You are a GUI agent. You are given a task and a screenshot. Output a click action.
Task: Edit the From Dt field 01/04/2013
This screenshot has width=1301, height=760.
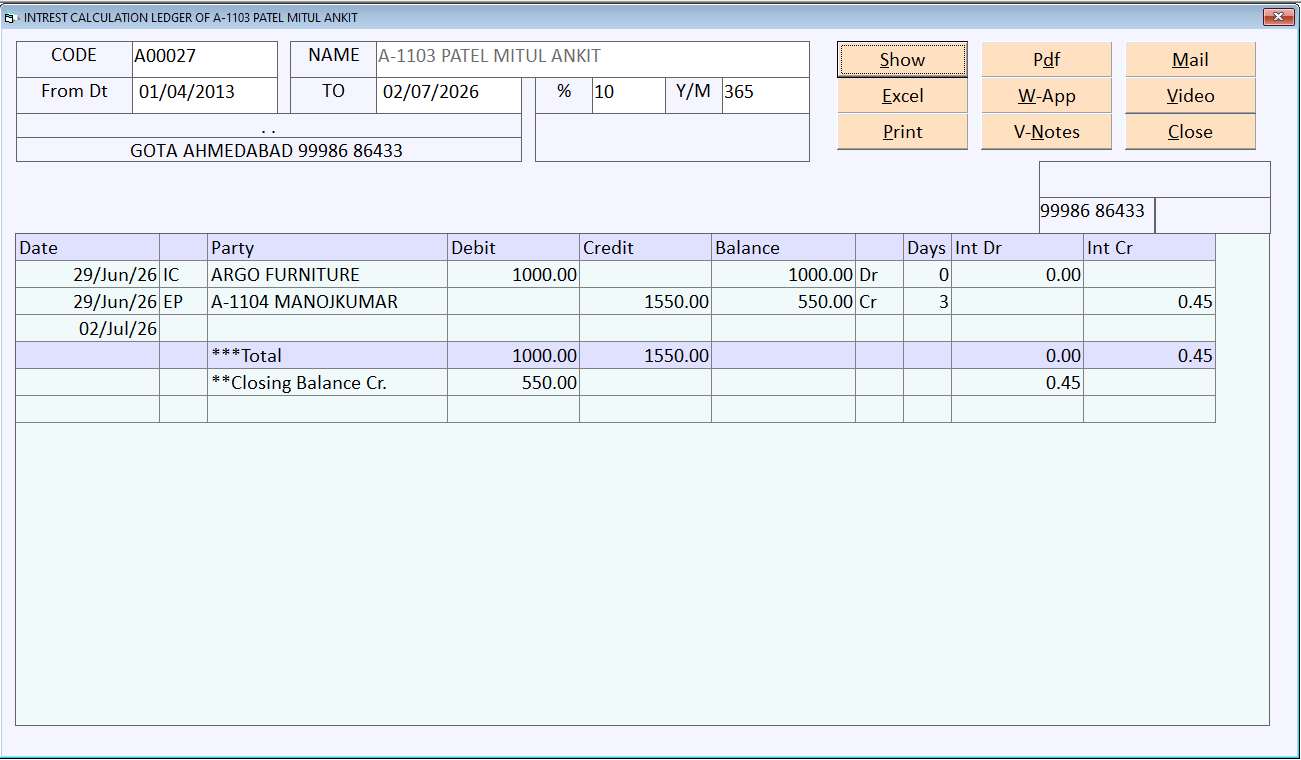(x=204, y=93)
